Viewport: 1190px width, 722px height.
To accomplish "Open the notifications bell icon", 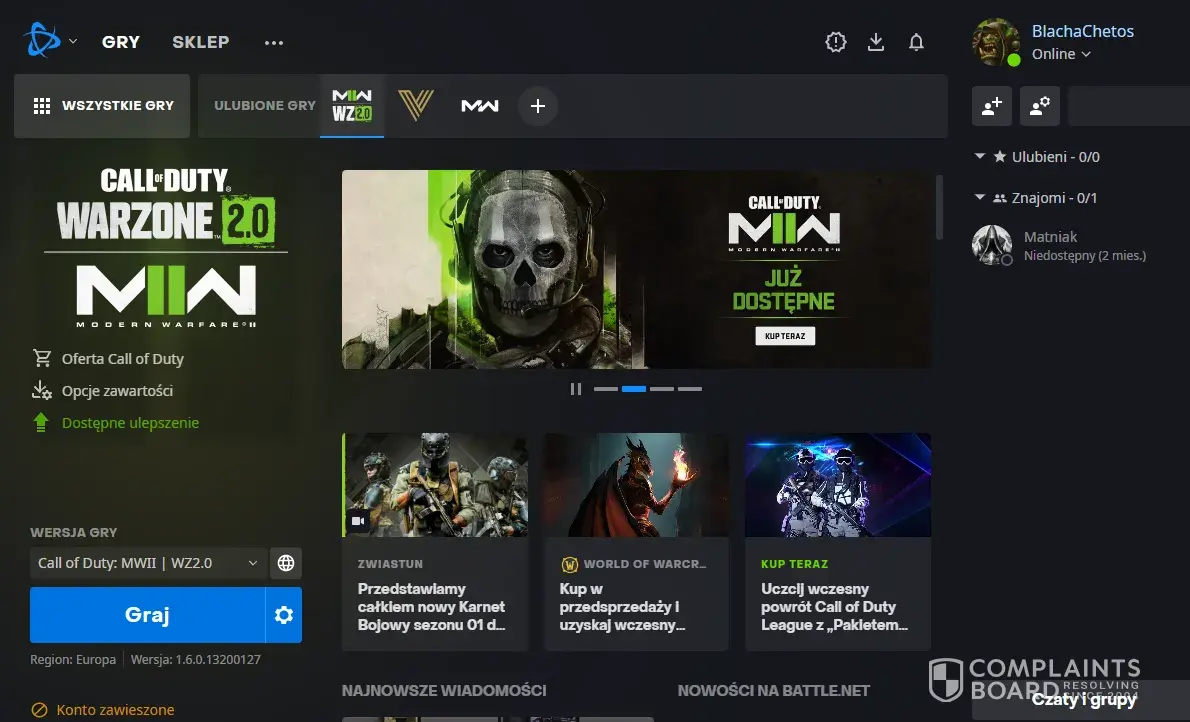I will point(916,42).
